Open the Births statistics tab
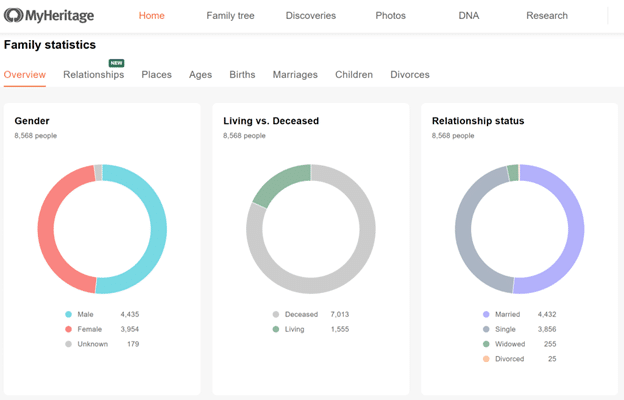 tap(242, 74)
